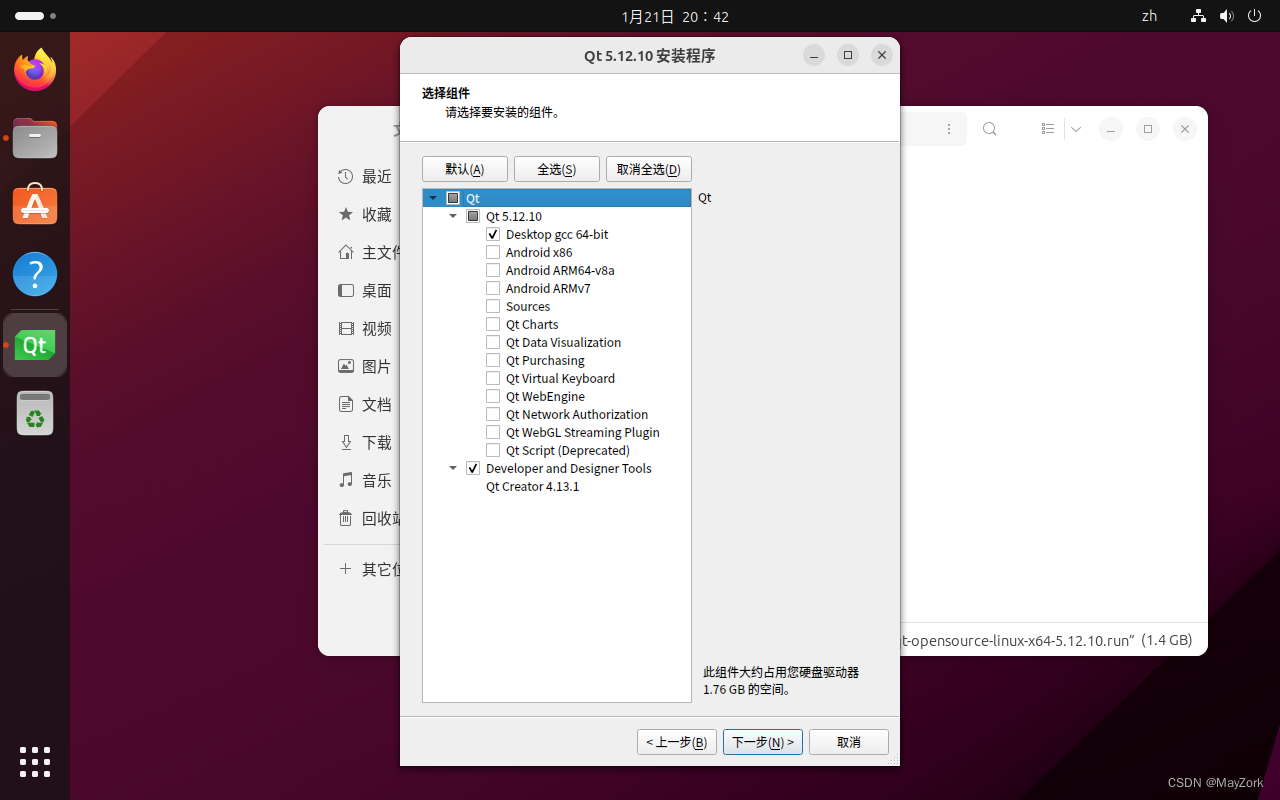This screenshot has height=800, width=1280.
Task: Check Qt Purchasing
Action: coord(493,361)
